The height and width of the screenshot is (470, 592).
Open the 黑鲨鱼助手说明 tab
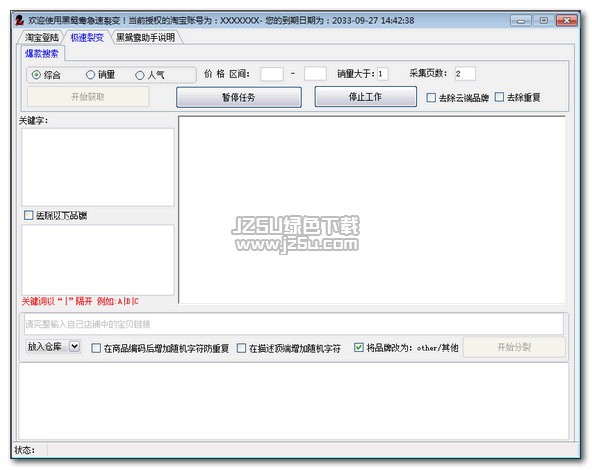pos(145,37)
